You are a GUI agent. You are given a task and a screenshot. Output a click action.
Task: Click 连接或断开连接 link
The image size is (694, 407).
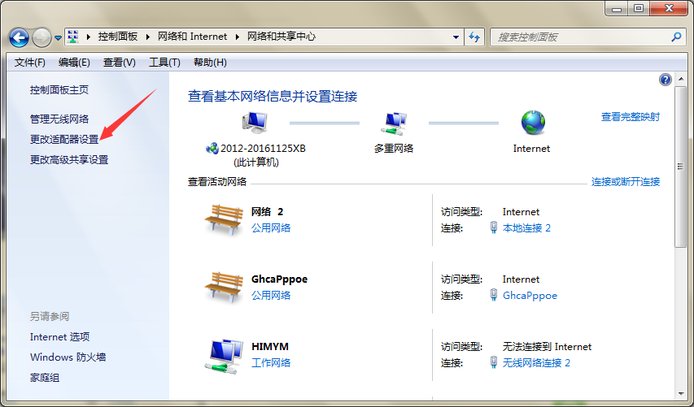625,181
